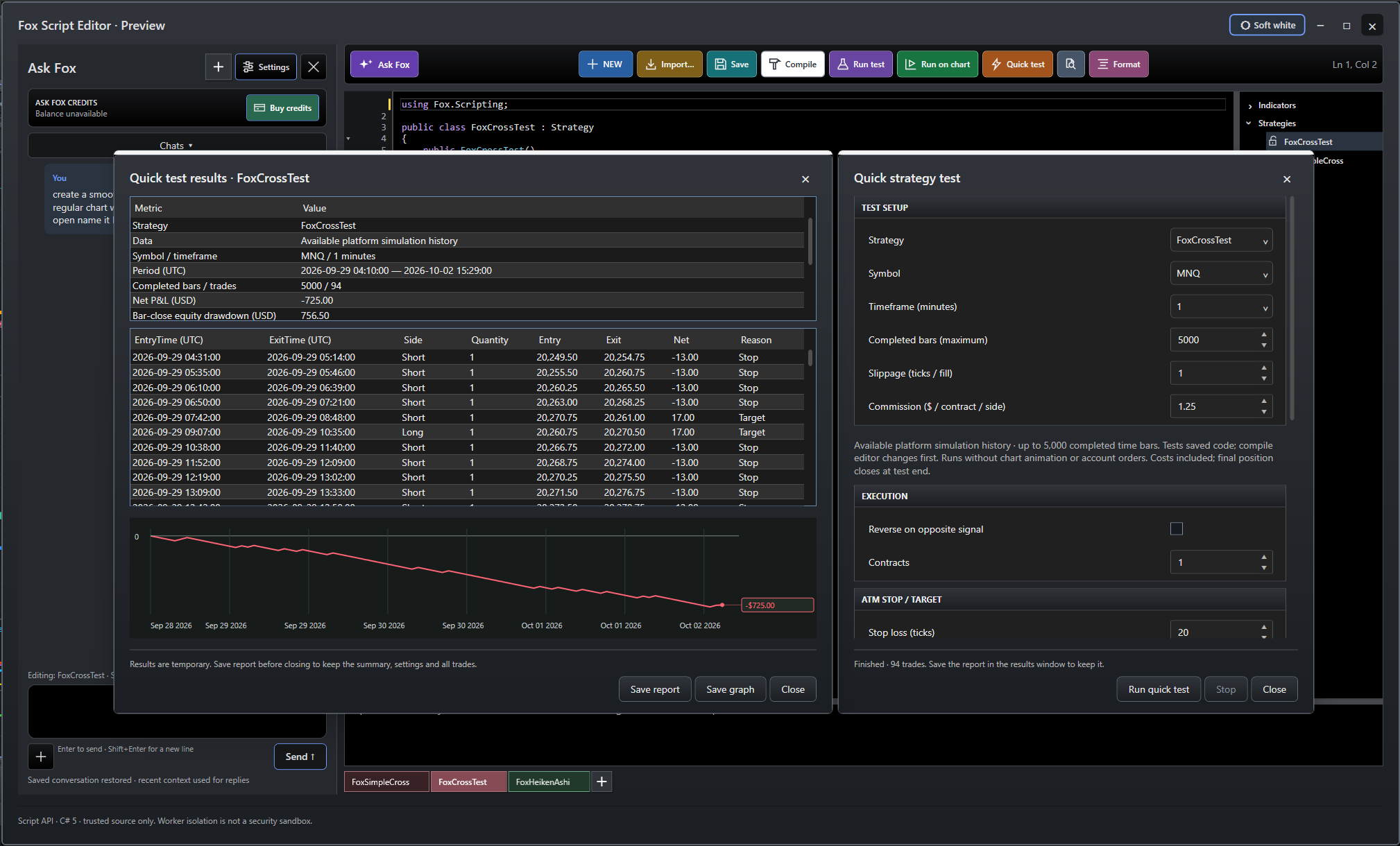Click Save report button

655,689
